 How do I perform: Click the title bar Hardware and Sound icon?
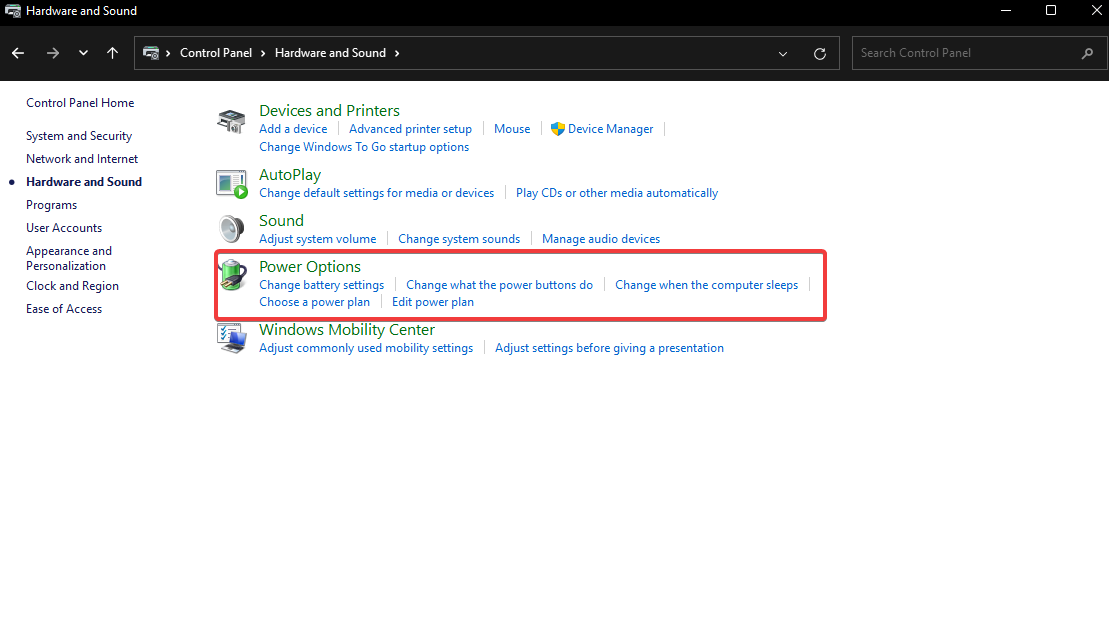click(x=13, y=11)
